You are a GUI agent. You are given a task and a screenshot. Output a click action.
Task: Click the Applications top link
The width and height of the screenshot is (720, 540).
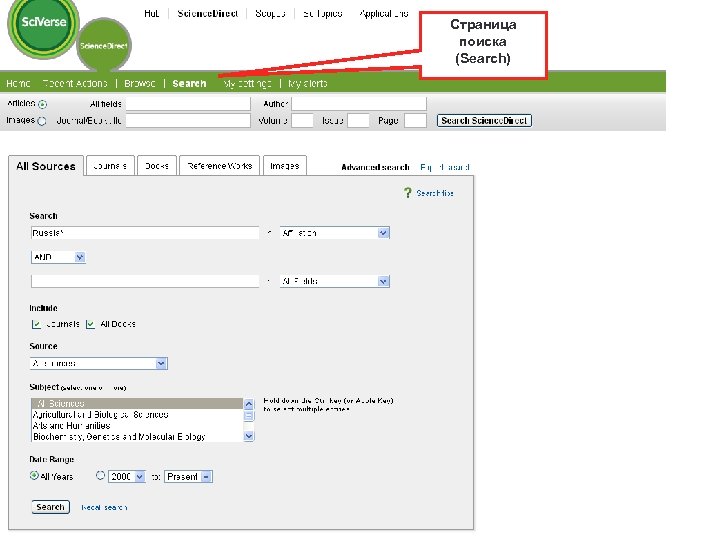point(384,14)
